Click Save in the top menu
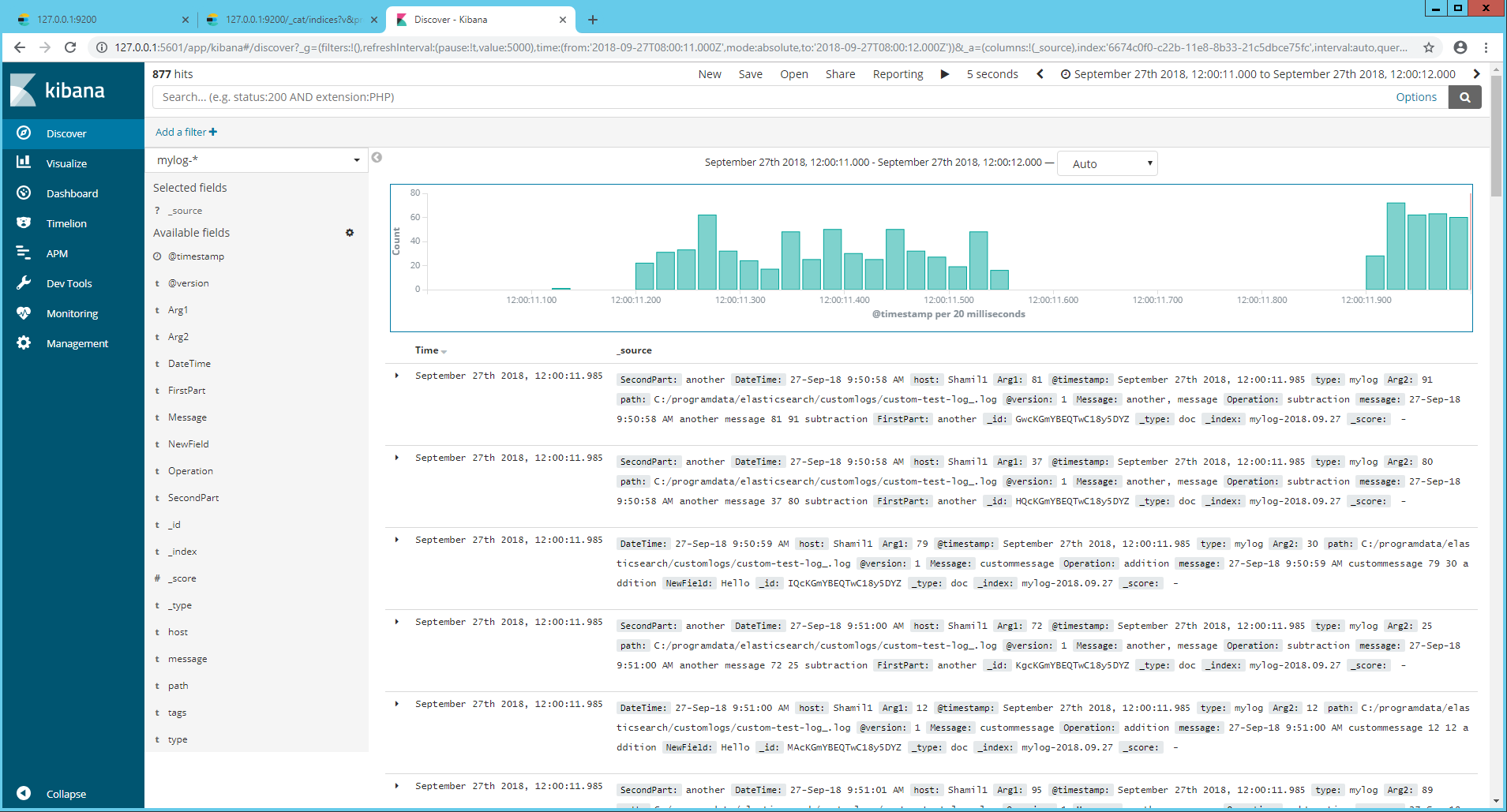1507x812 pixels. 750,74
